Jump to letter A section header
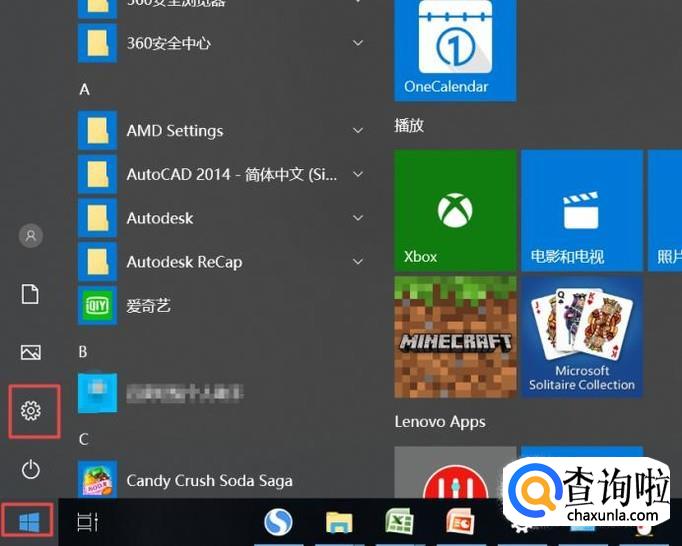Screen dimensions: 682x546 point(84,90)
